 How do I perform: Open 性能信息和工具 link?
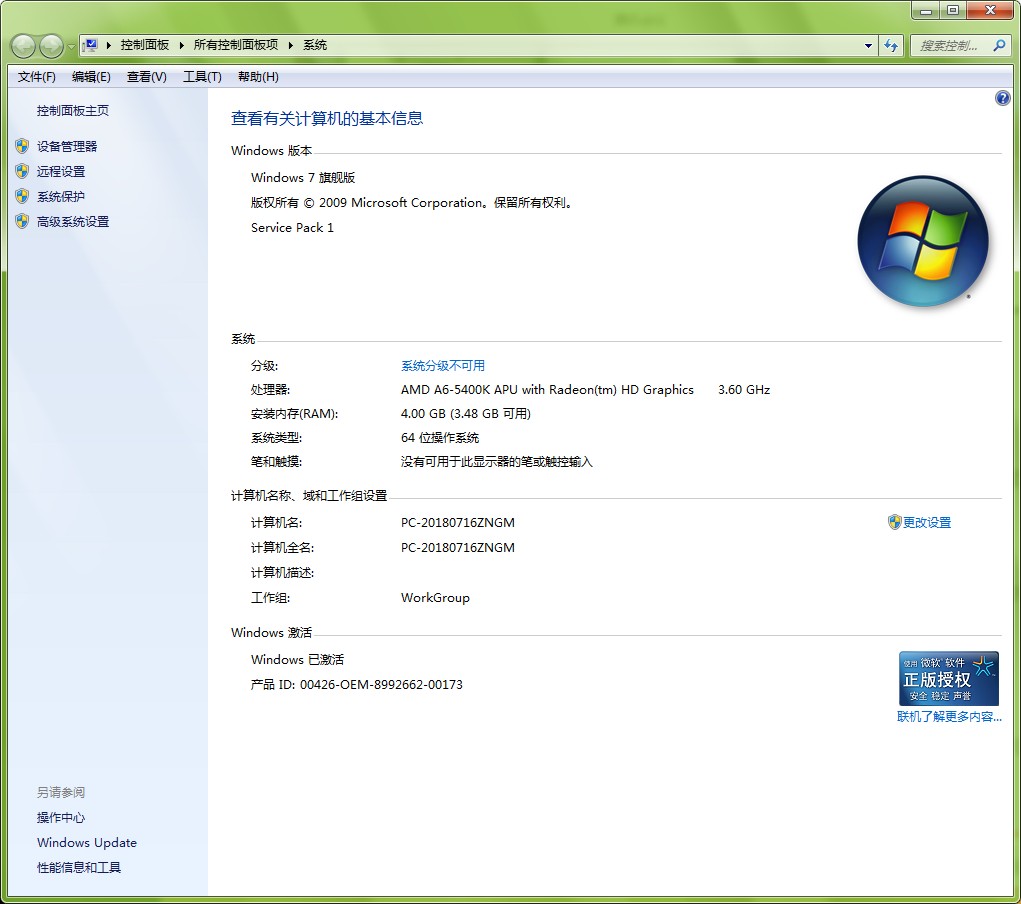click(79, 868)
